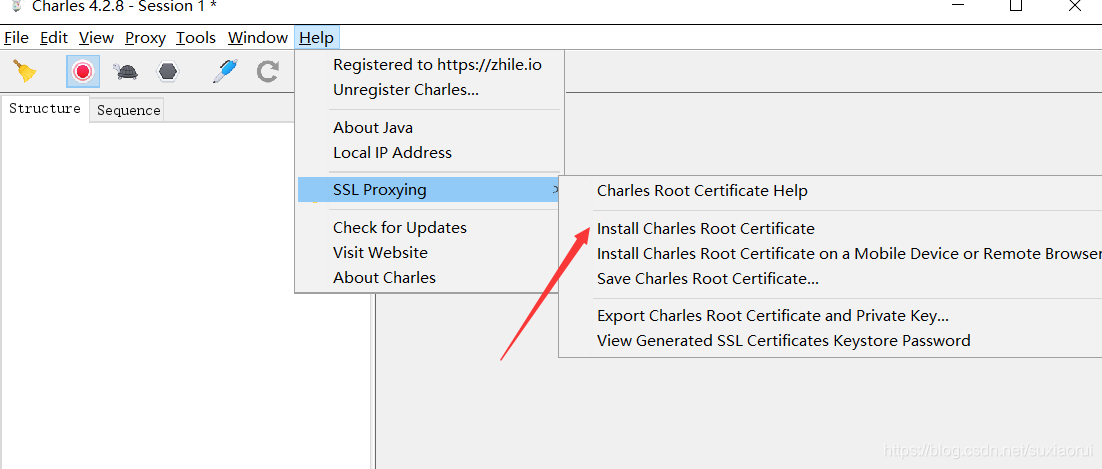The width and height of the screenshot is (1102, 469).
Task: Open the Edit menu
Action: point(54,37)
